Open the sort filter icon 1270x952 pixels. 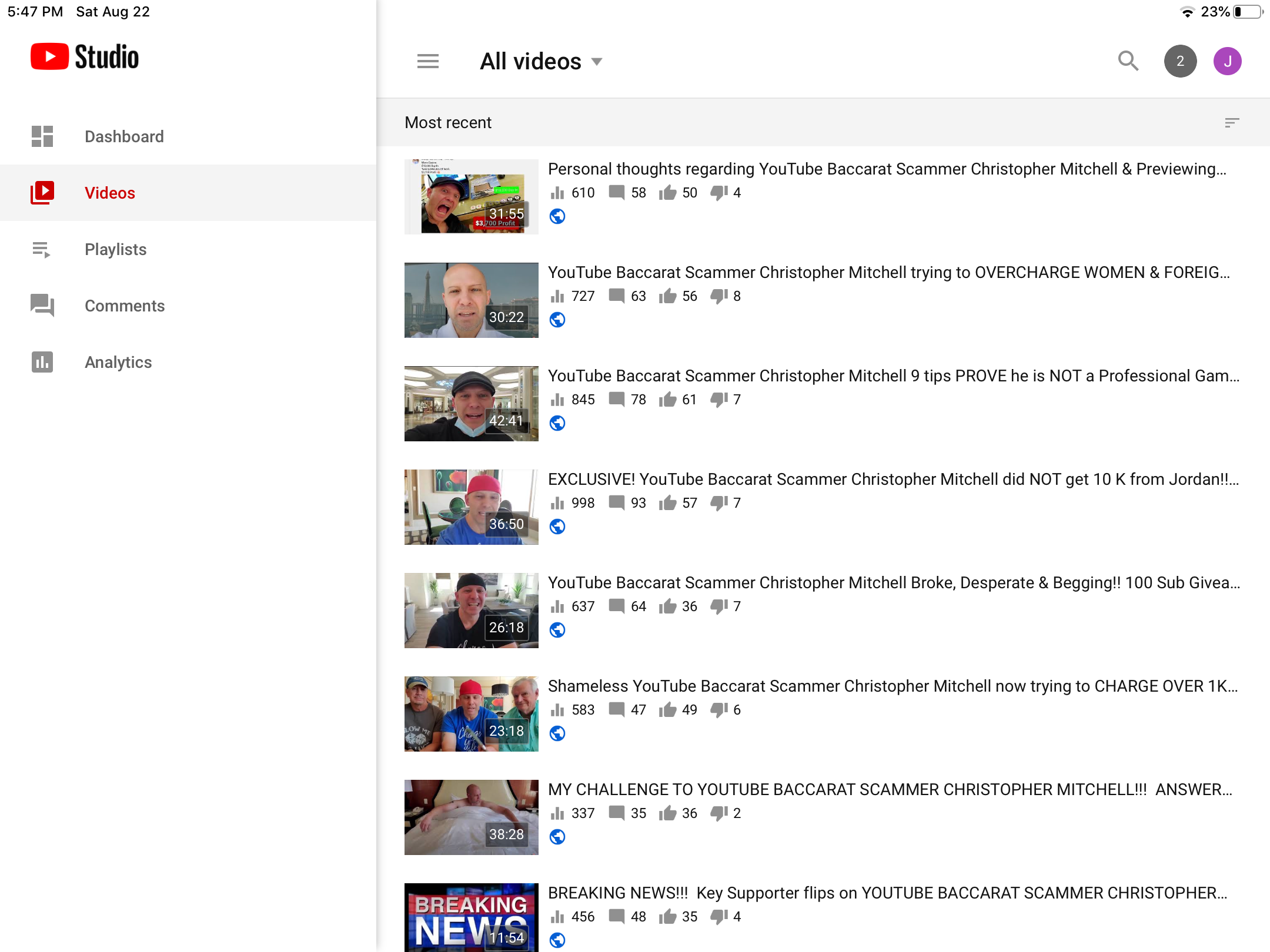pos(1232,122)
